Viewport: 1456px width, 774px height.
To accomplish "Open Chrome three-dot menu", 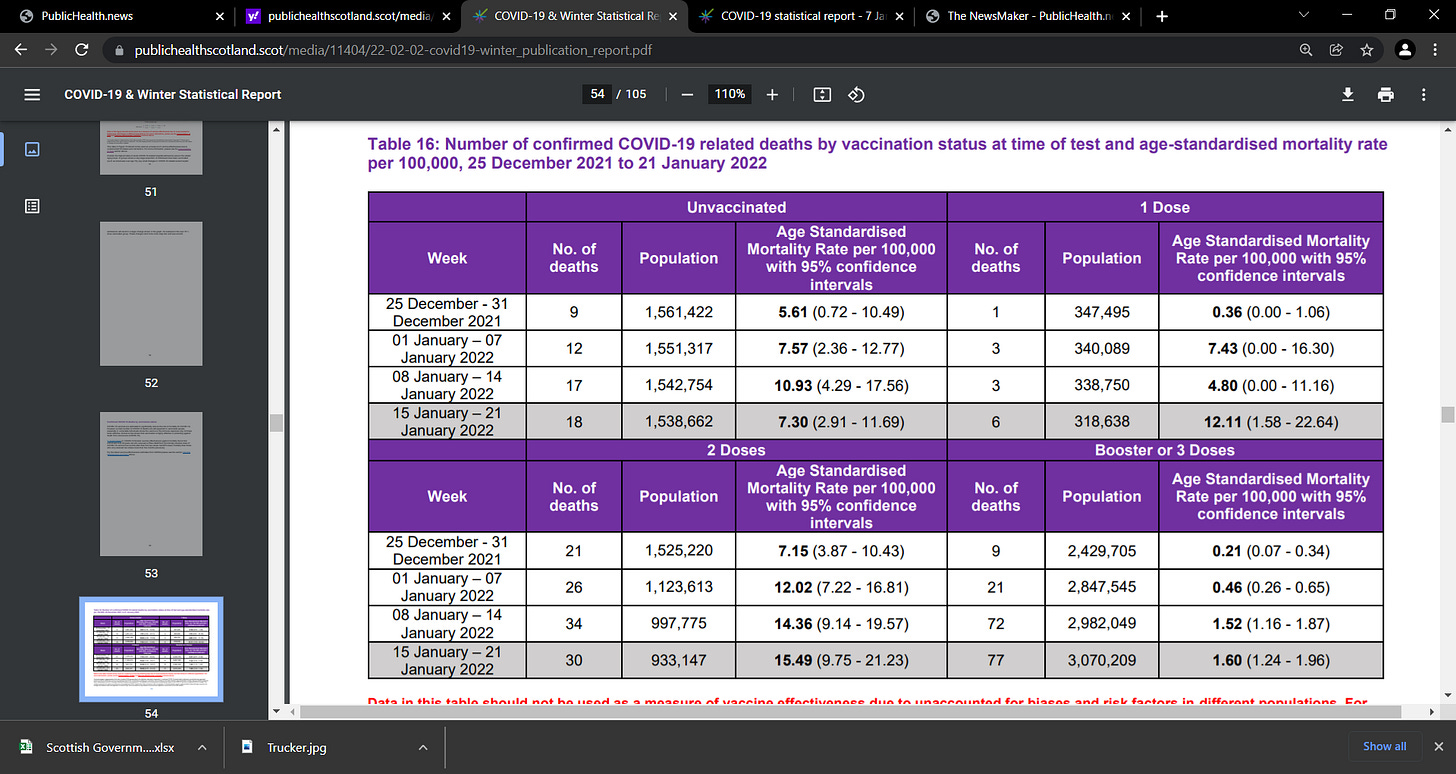I will click(1436, 49).
